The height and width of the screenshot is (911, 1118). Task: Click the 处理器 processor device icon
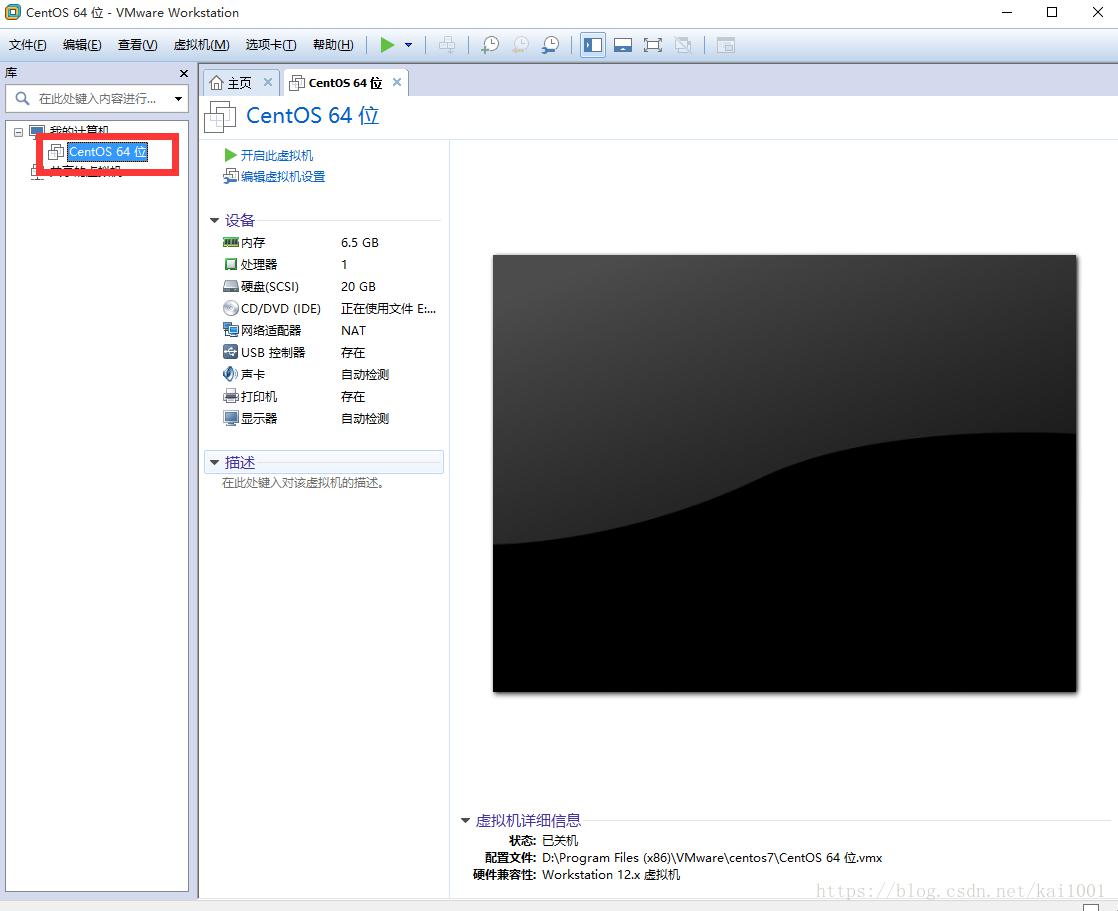point(230,264)
